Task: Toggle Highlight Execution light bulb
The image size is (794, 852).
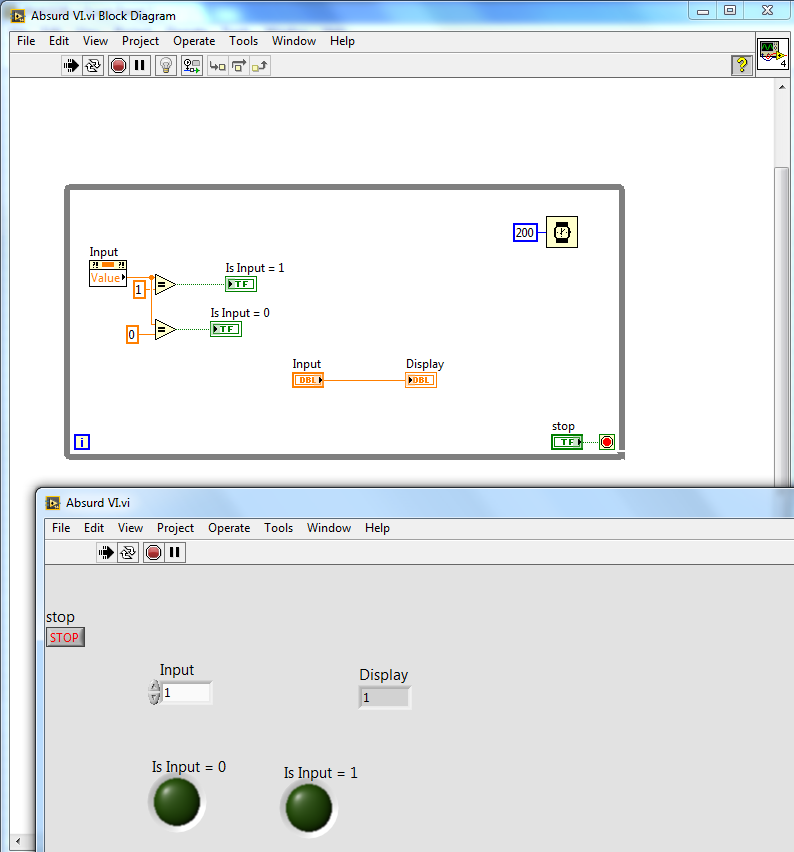Action: [x=166, y=66]
